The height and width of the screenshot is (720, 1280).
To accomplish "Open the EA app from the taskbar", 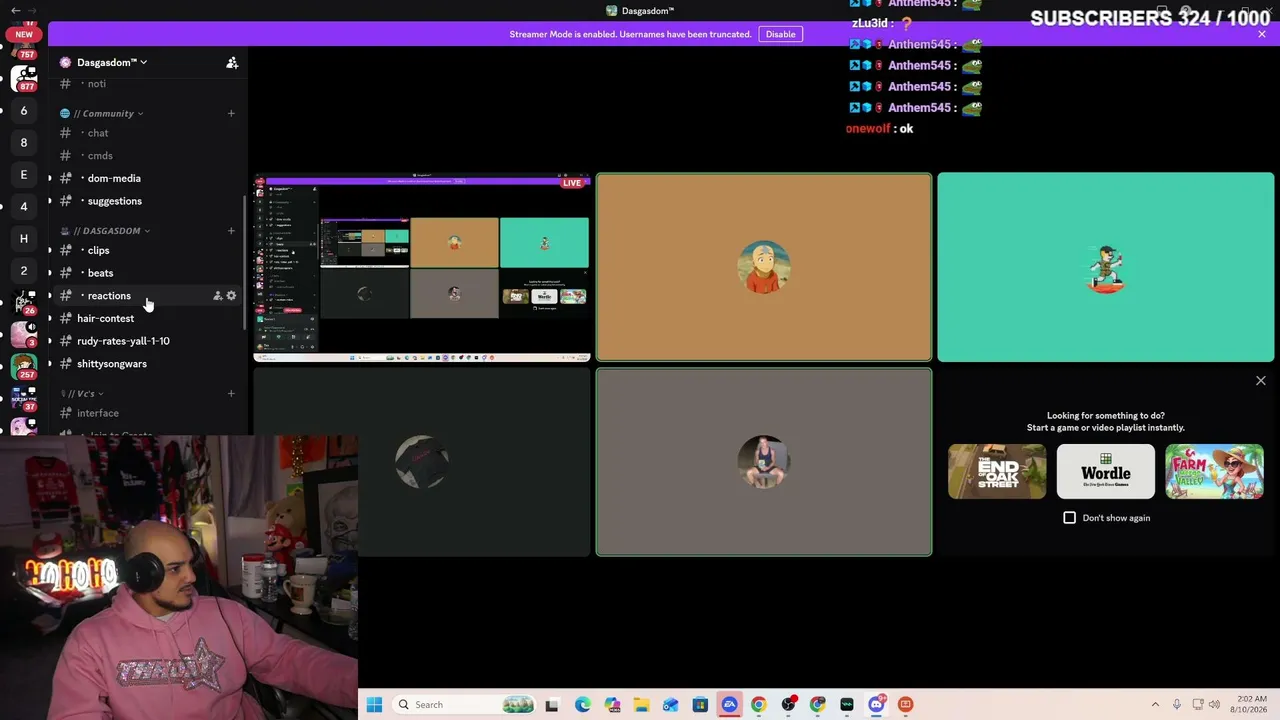I will tap(730, 705).
